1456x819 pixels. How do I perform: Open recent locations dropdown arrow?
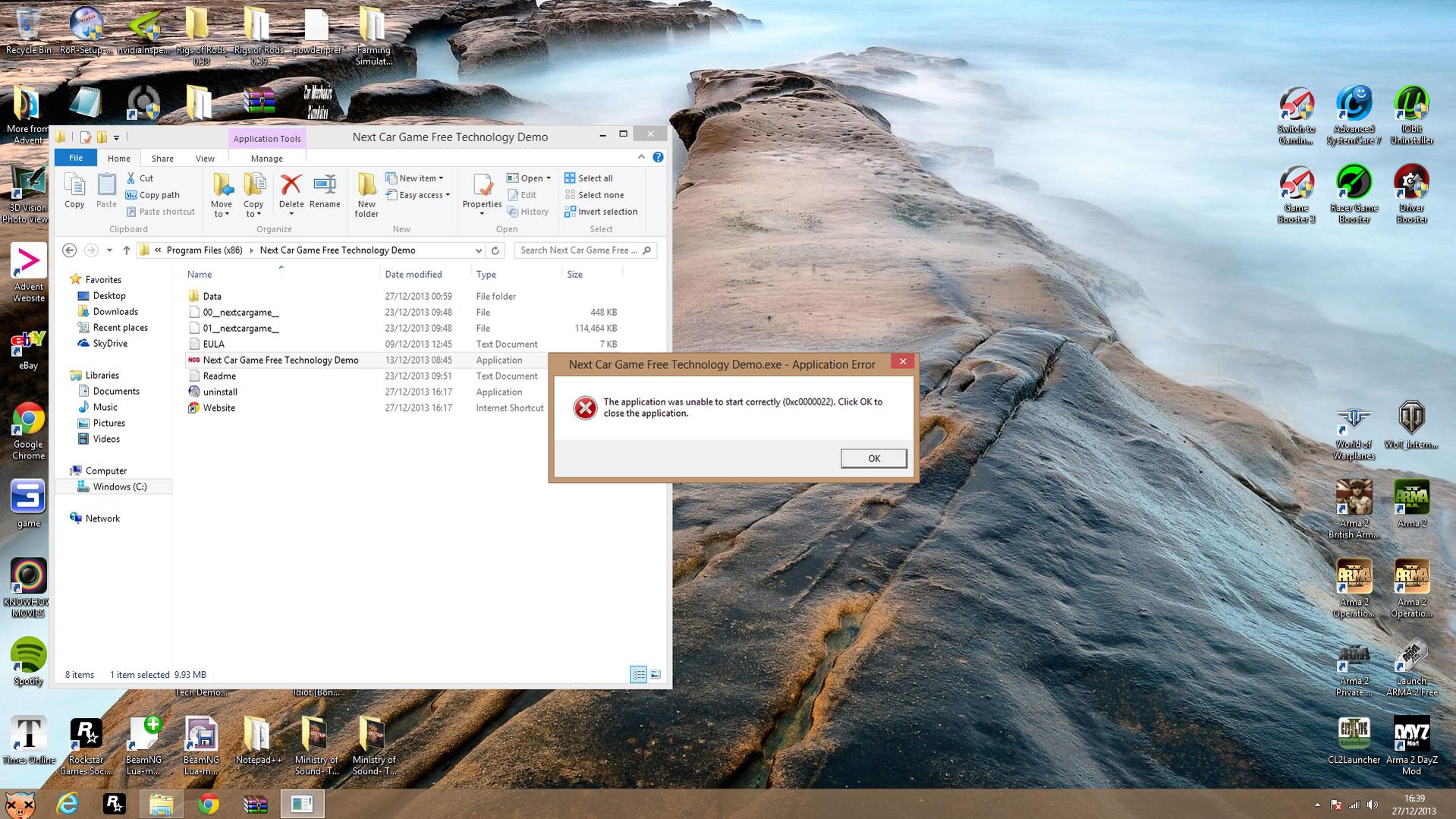(109, 250)
